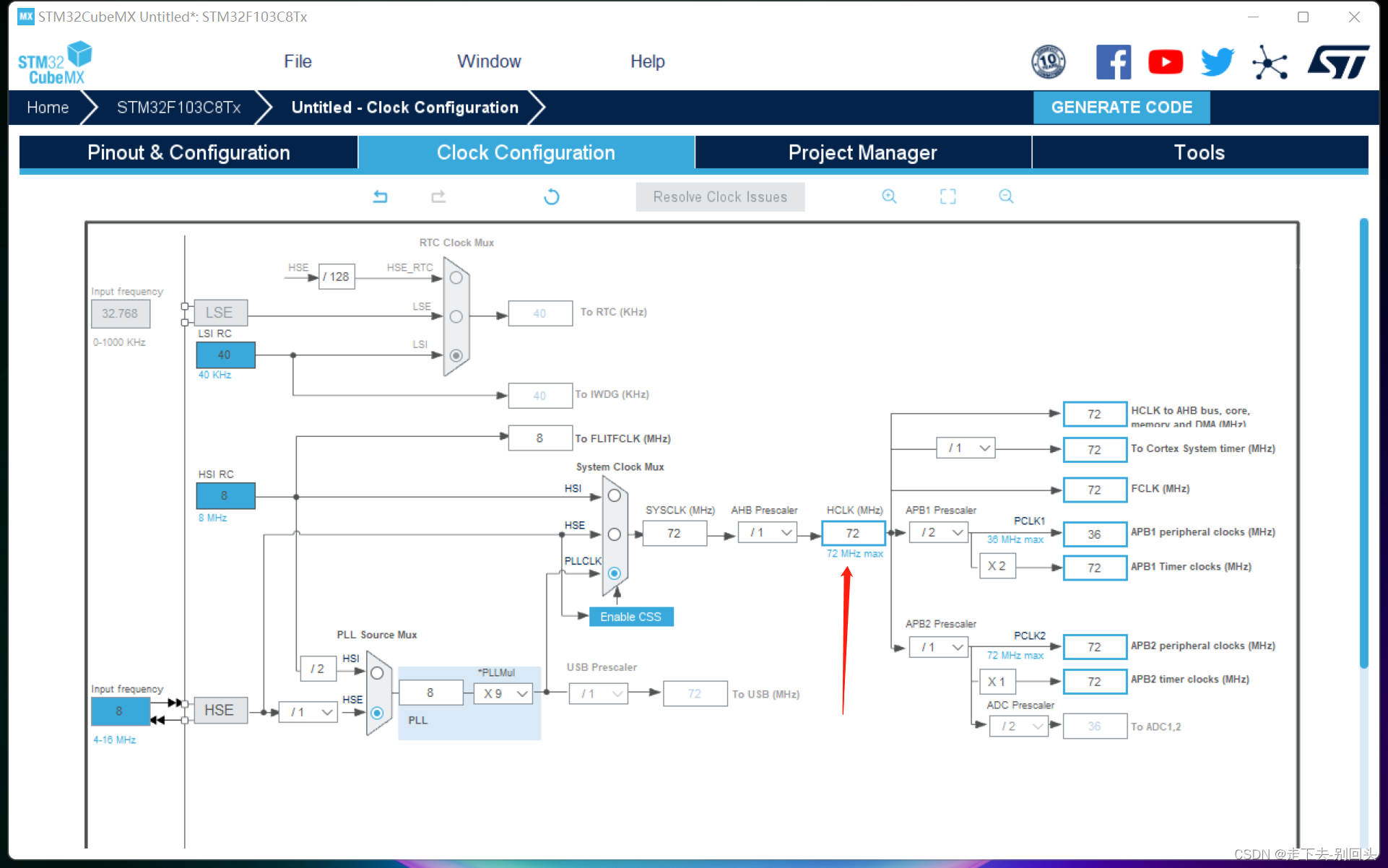Open the APB1 Prescaler /2 dropdown
The image size is (1388, 868).
pyautogui.click(x=939, y=533)
